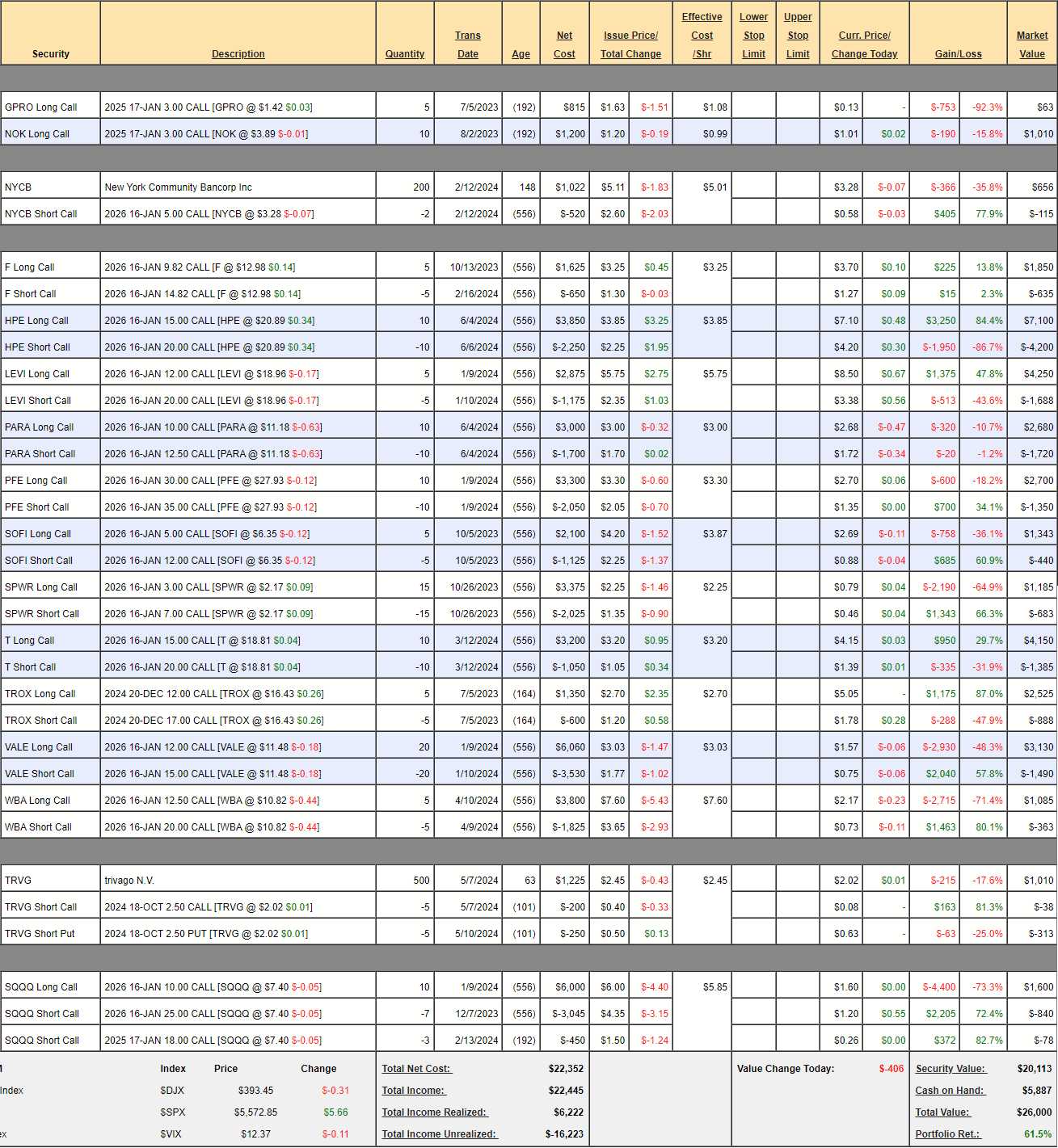Click the Total Net Cost label
The image size is (1058, 1148).
416,1069
